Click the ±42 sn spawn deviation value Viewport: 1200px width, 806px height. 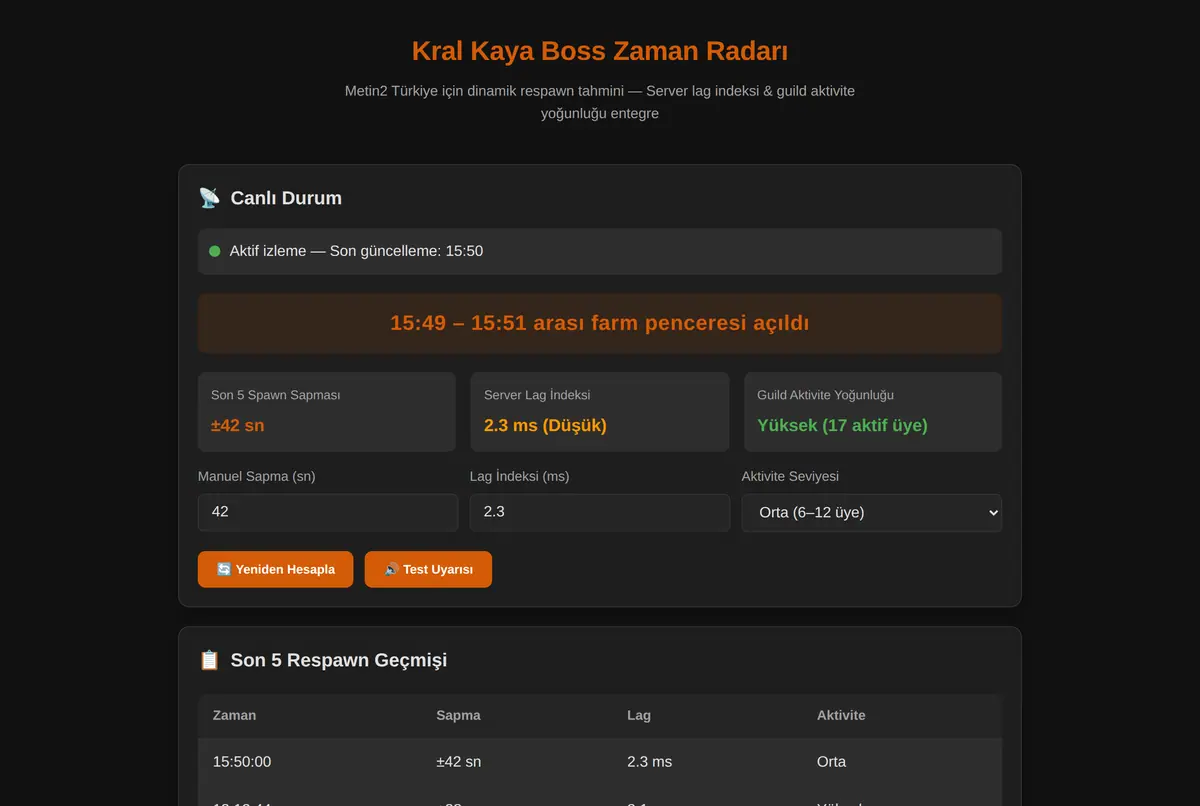[237, 425]
